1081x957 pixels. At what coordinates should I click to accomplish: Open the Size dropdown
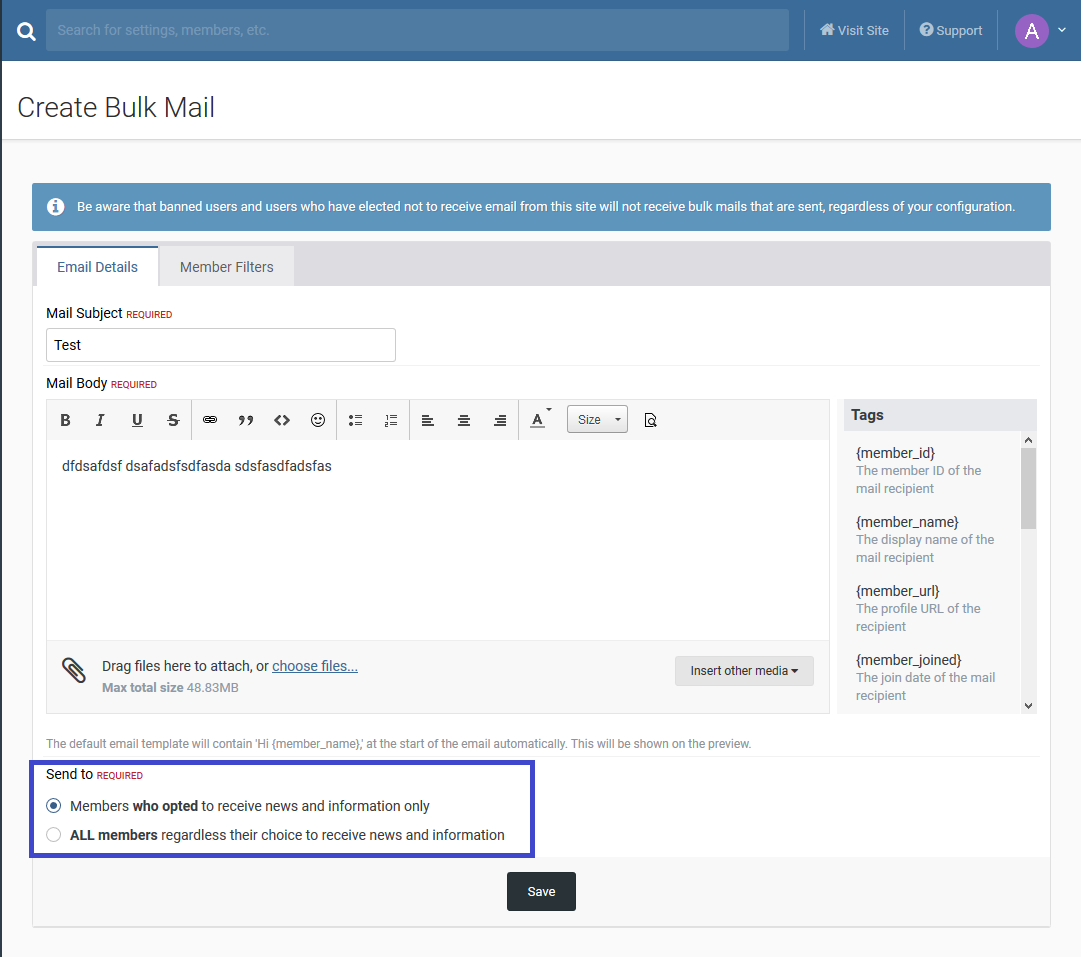597,420
